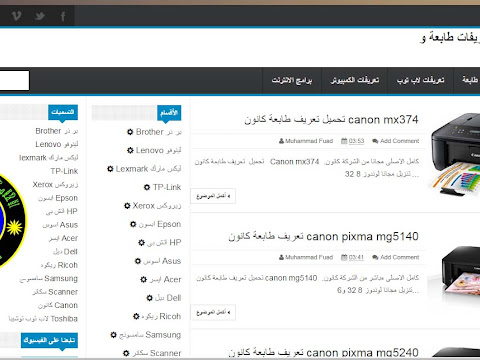This screenshot has width=480, height=360.
Task: Open Xerox in التسميات labels list
Action: (55, 184)
